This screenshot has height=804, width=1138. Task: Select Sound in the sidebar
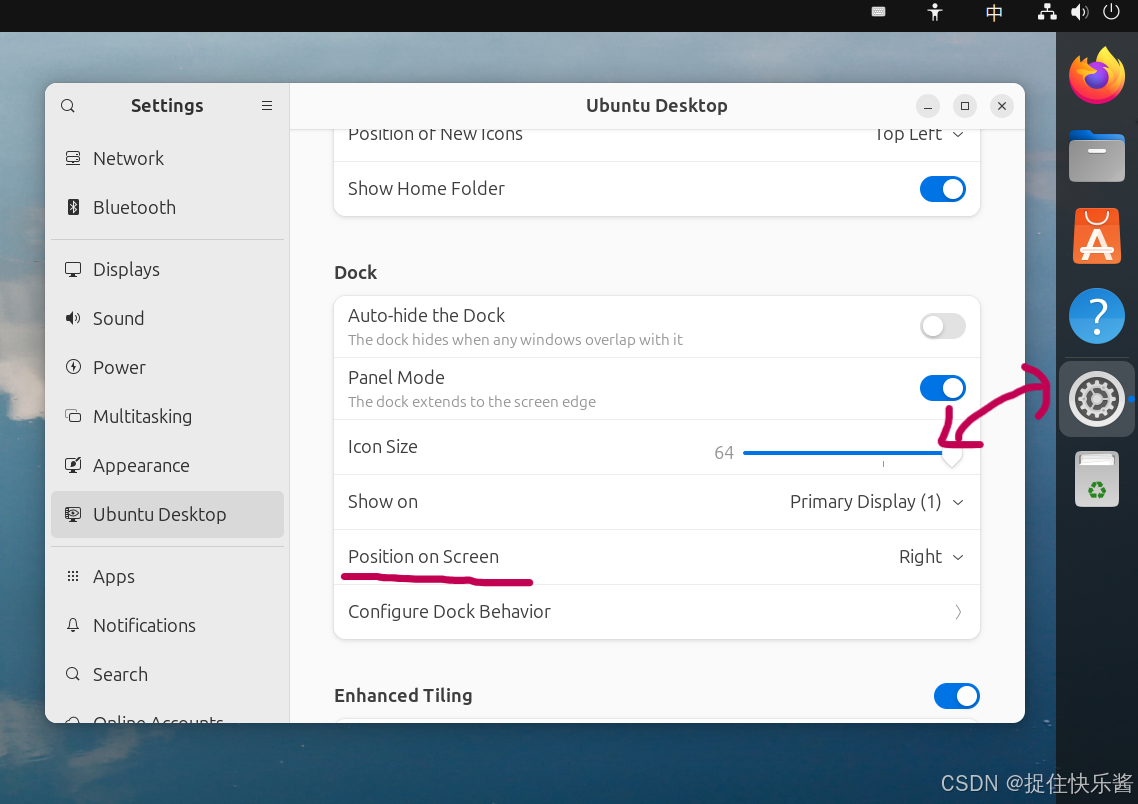pyautogui.click(x=167, y=319)
